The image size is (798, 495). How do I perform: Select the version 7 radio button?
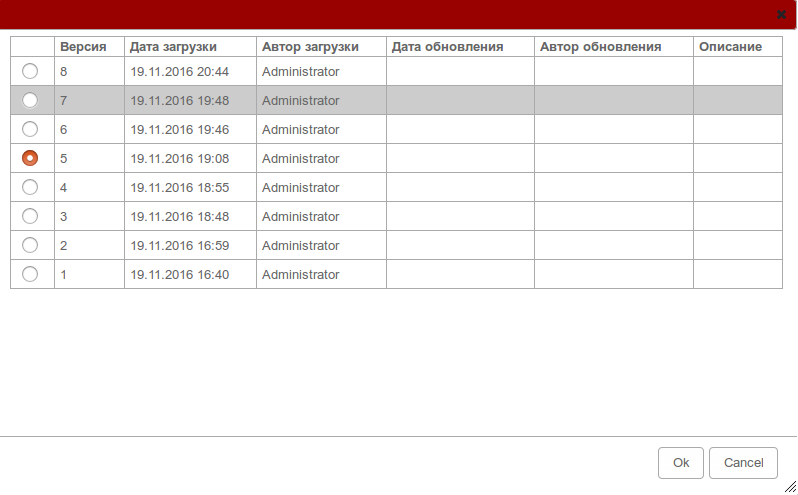[30, 100]
